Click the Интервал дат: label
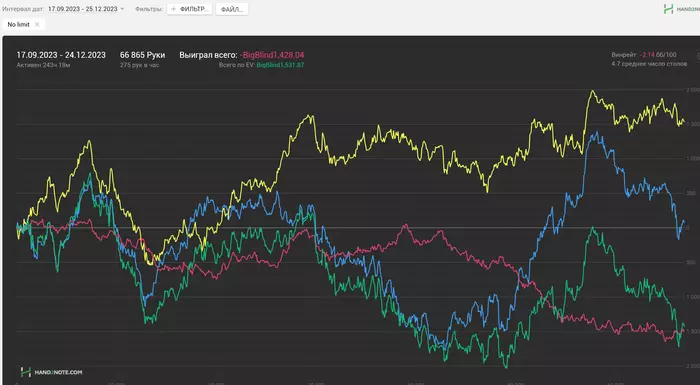 (x=23, y=9)
